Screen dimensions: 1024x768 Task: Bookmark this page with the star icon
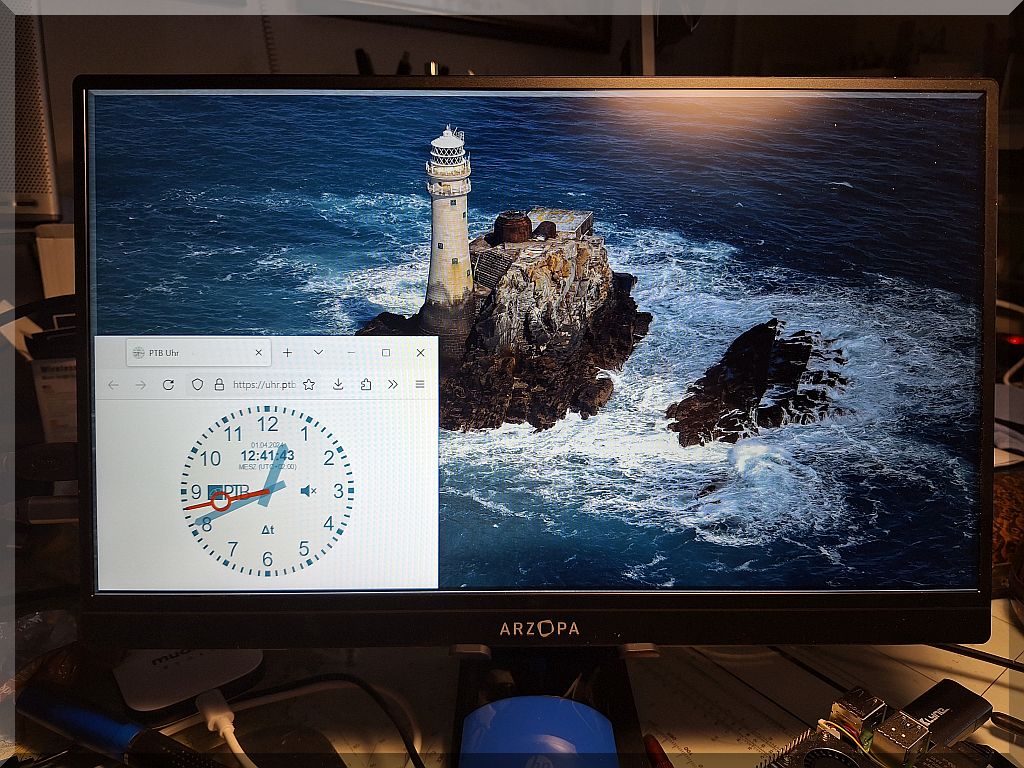coord(309,385)
